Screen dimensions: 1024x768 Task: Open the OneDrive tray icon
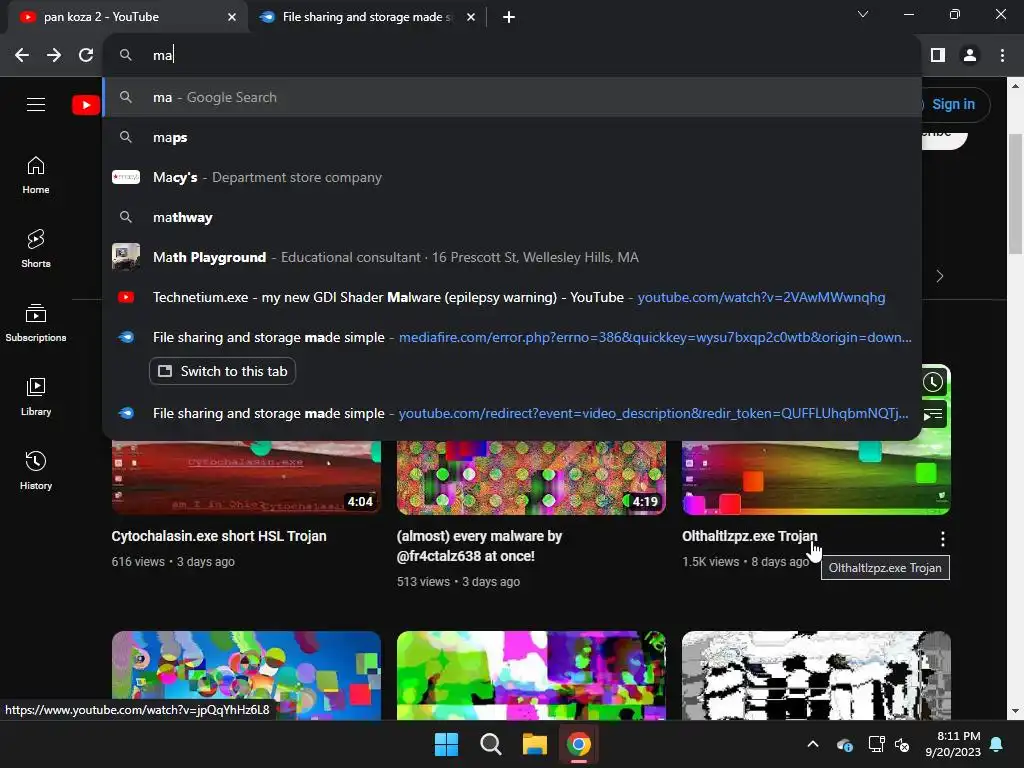(844, 744)
